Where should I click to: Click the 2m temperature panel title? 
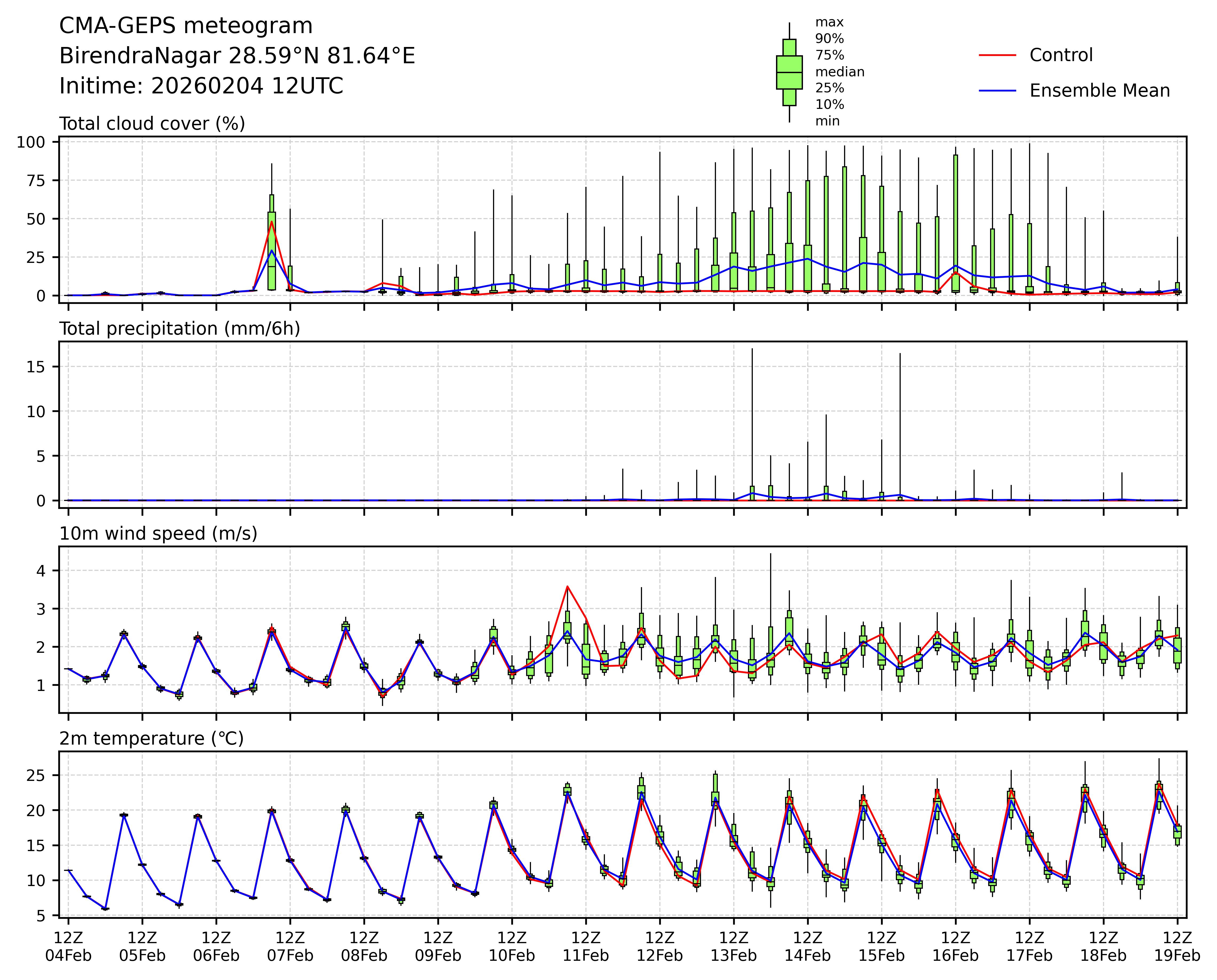point(151,738)
